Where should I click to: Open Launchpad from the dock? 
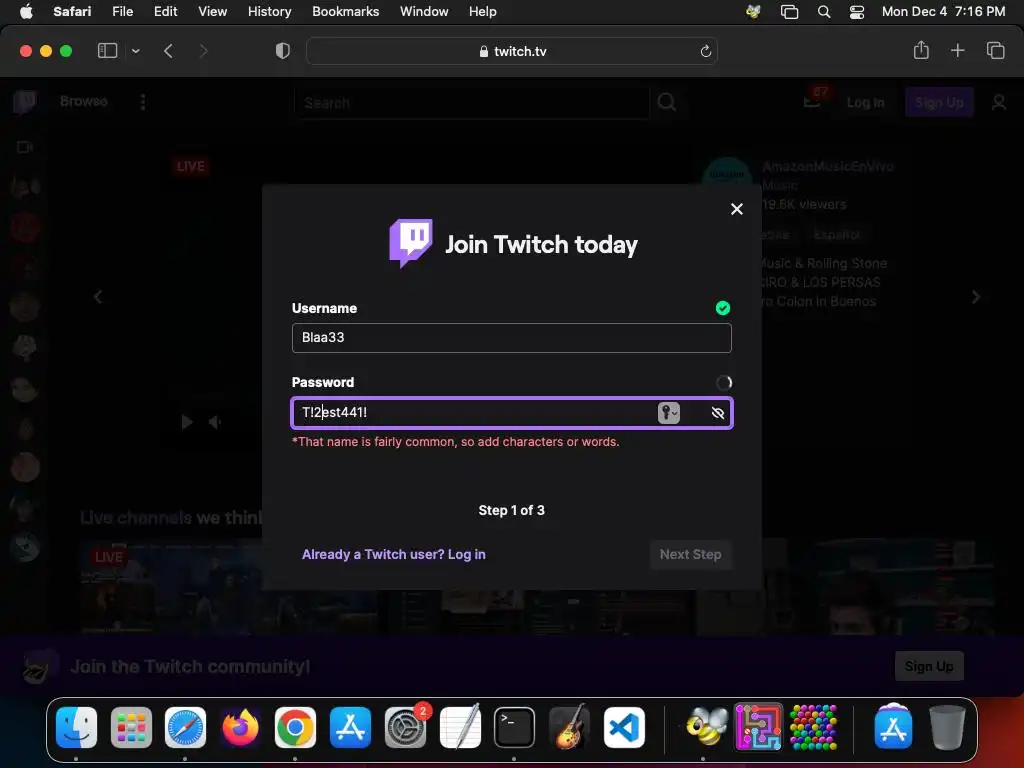131,728
